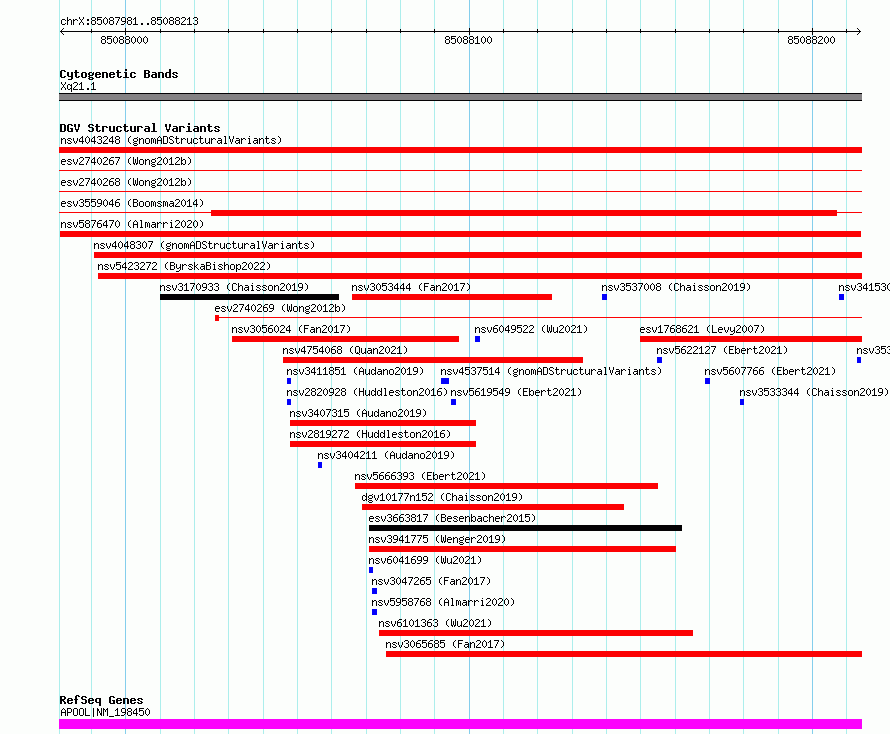This screenshot has height=734, width=890.
Task: Click the DGV Structural Variants track title
Action: coord(140,128)
